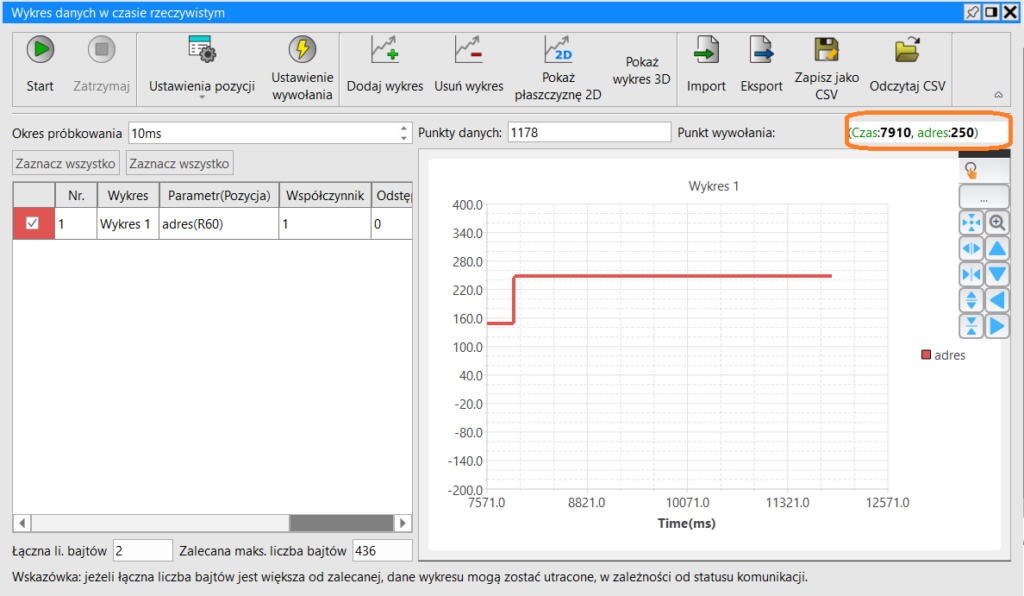Click the Współczynnik column header
Screen dimensions: 1024x596
point(325,195)
